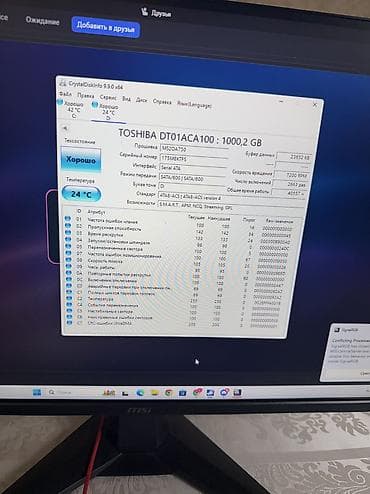Click the Буфер данных value field
The image size is (370, 494).
tap(295, 157)
